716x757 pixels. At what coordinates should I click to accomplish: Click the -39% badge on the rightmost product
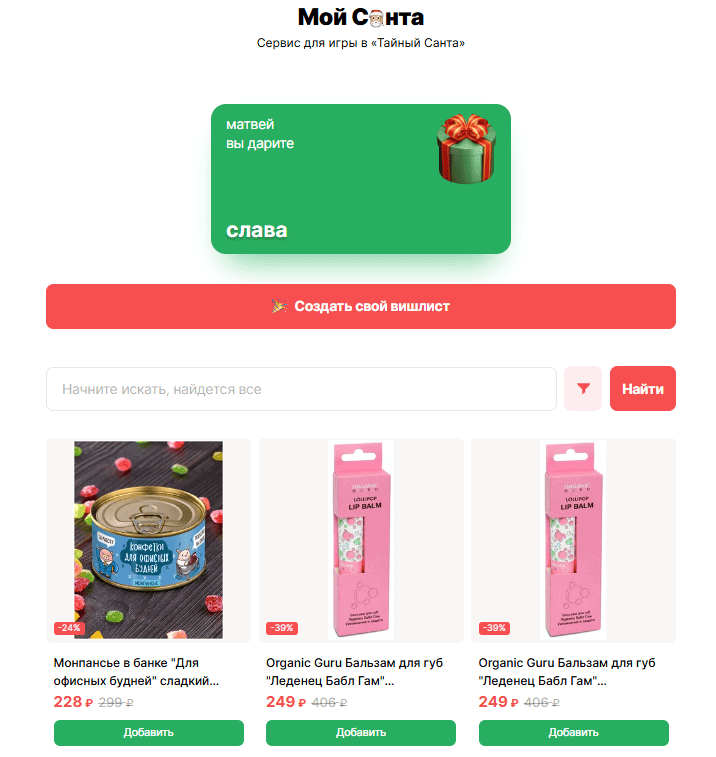[494, 628]
